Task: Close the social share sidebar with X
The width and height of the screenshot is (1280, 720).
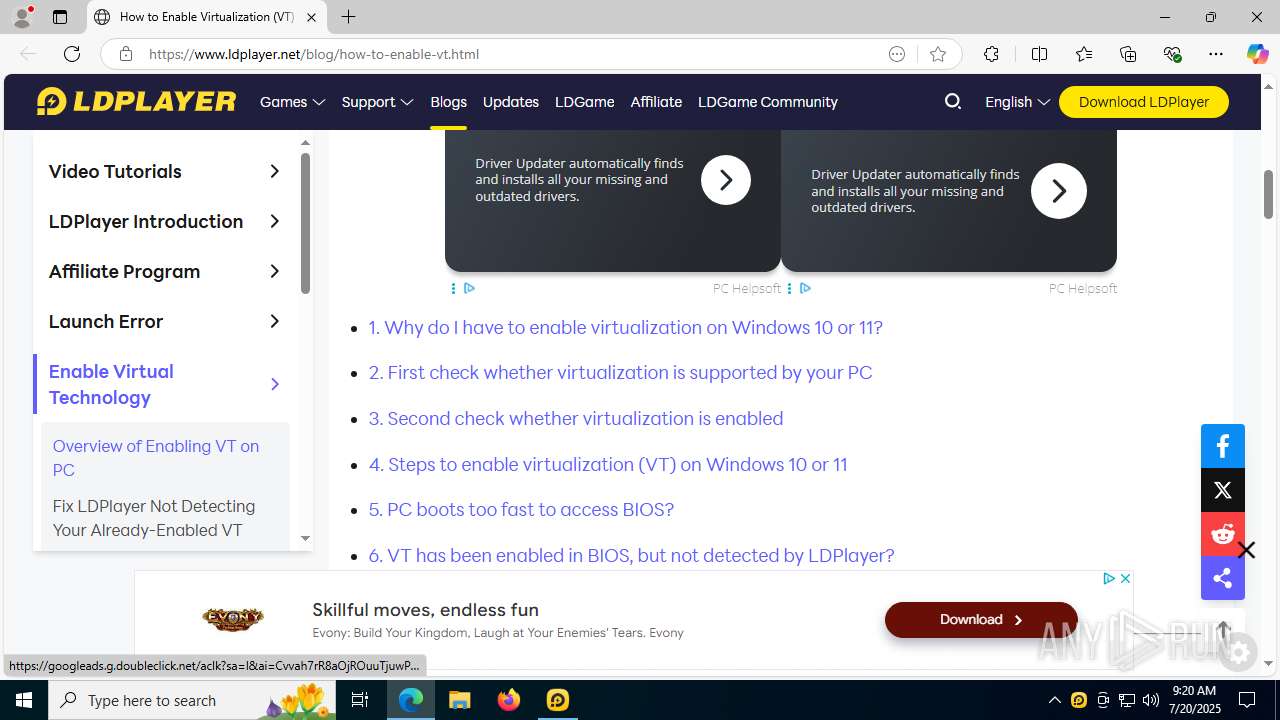Action: [1246, 550]
